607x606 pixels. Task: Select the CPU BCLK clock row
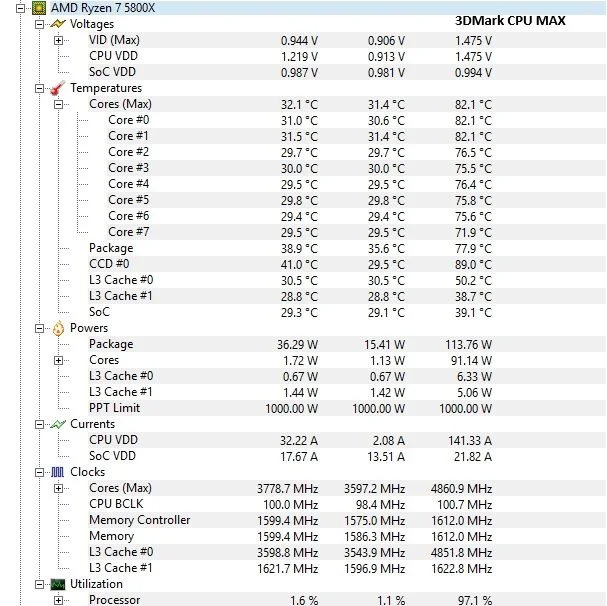point(347,504)
